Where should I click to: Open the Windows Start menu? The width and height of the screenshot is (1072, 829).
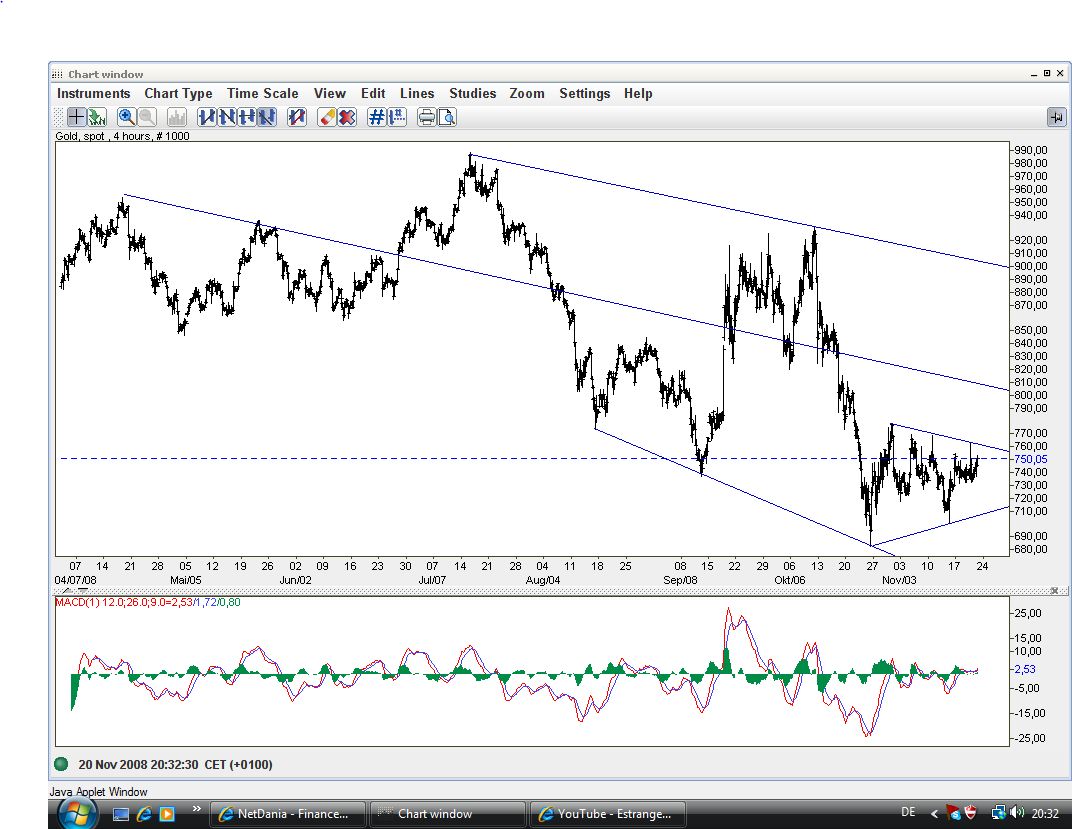pos(78,814)
